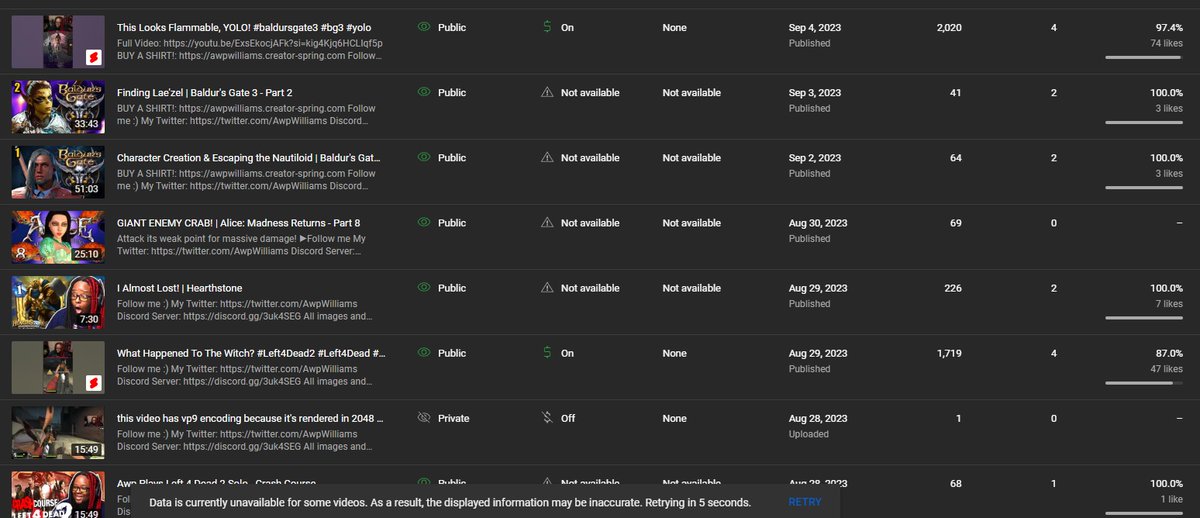Click the date "Sep 3, 2023"

815,93
